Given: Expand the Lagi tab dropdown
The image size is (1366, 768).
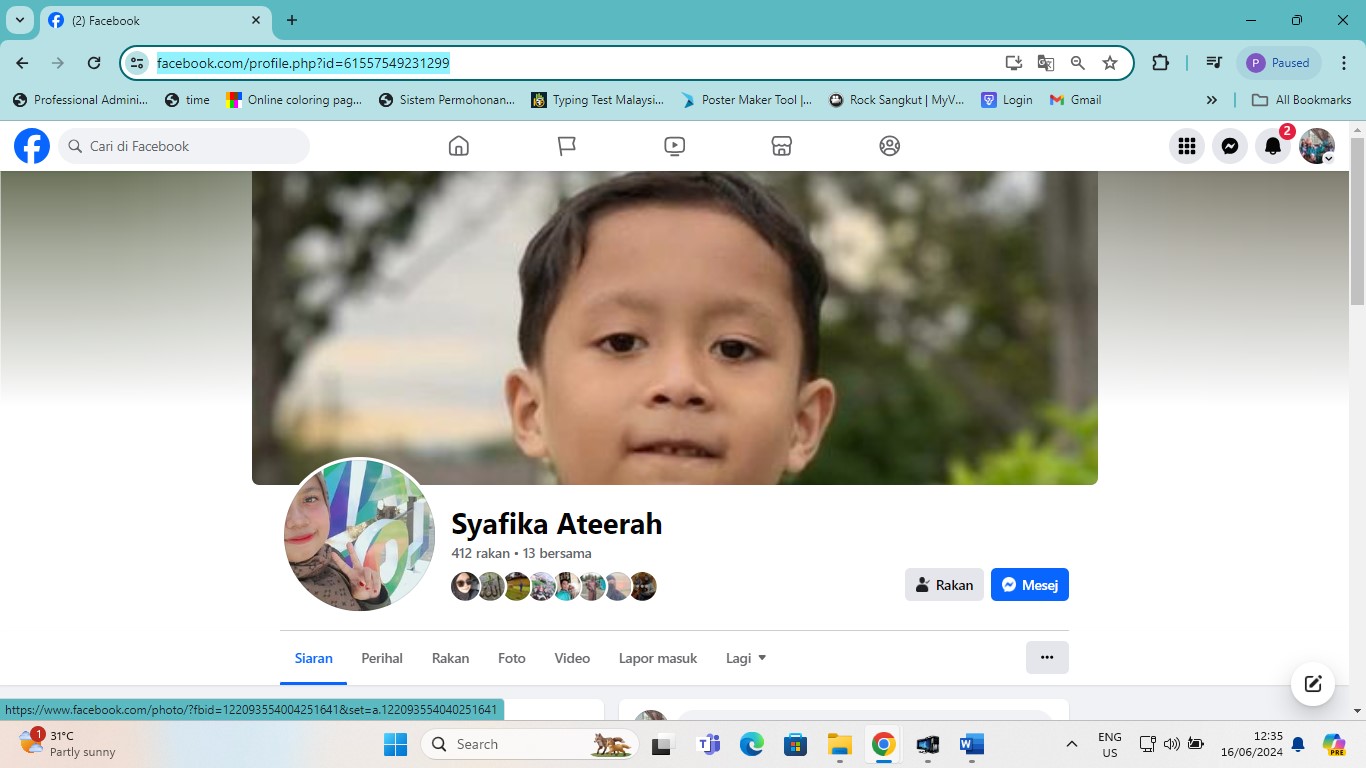Looking at the screenshot, I should [x=745, y=658].
